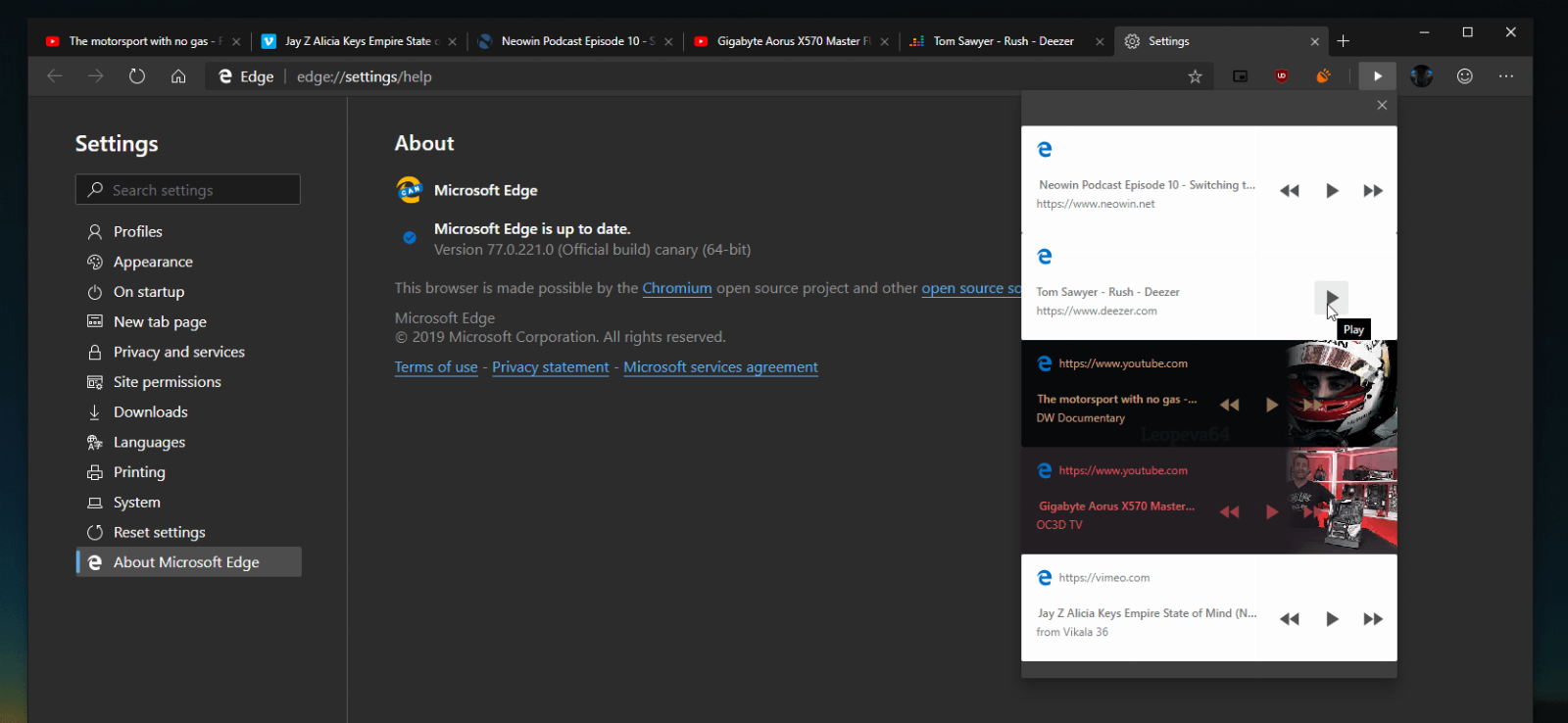Fast forward the Neowin Podcast media

pyautogui.click(x=1373, y=191)
